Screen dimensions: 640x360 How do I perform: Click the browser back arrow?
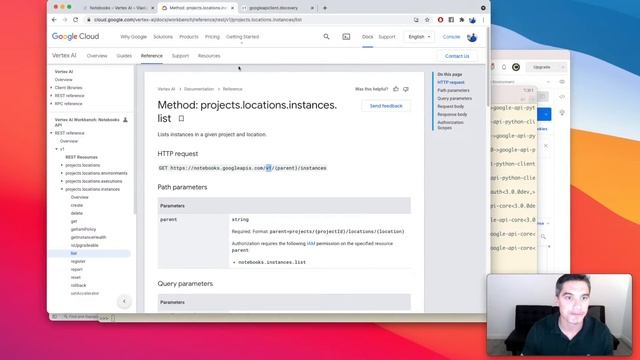[54, 20]
